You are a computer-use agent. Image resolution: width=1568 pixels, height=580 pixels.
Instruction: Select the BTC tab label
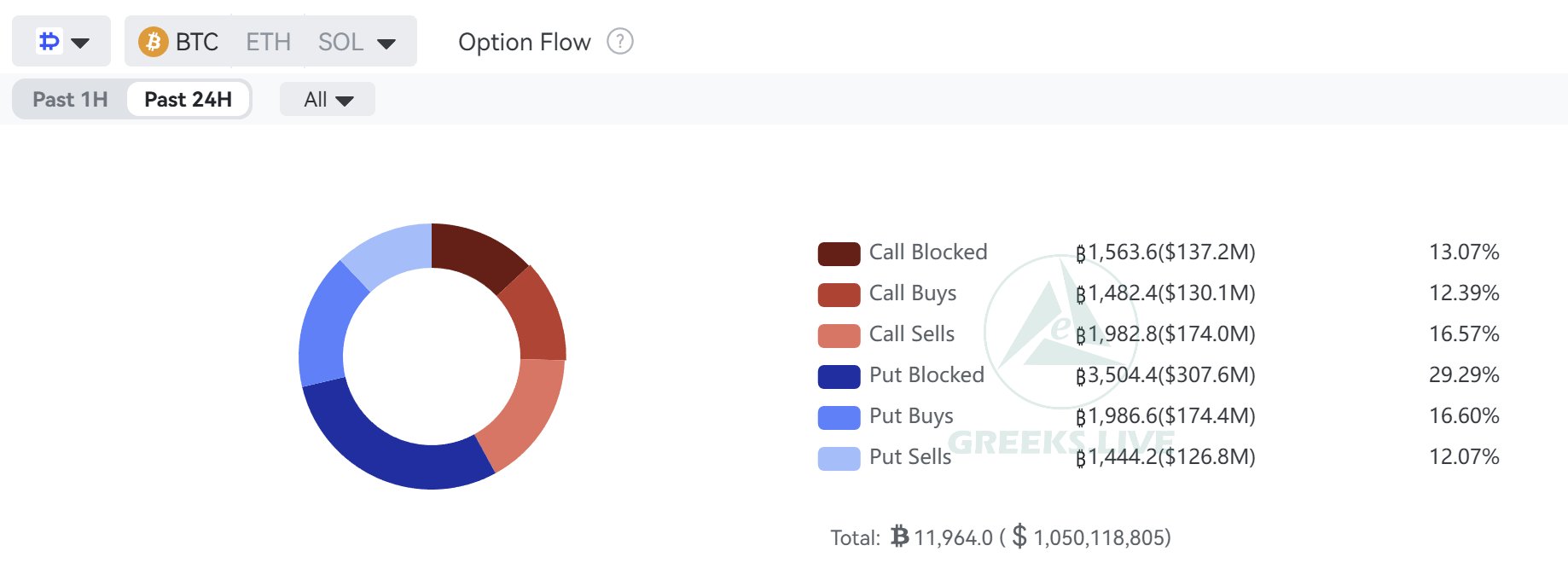pos(197,42)
